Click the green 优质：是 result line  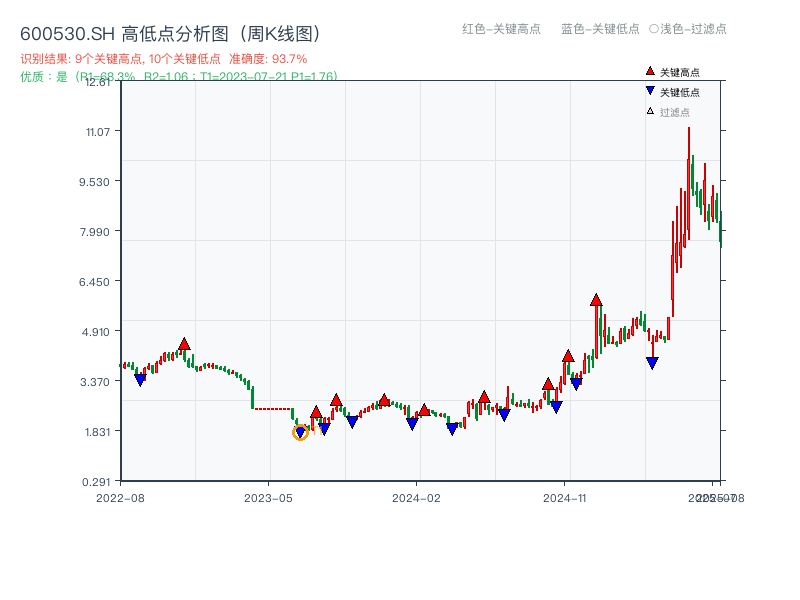(179, 77)
